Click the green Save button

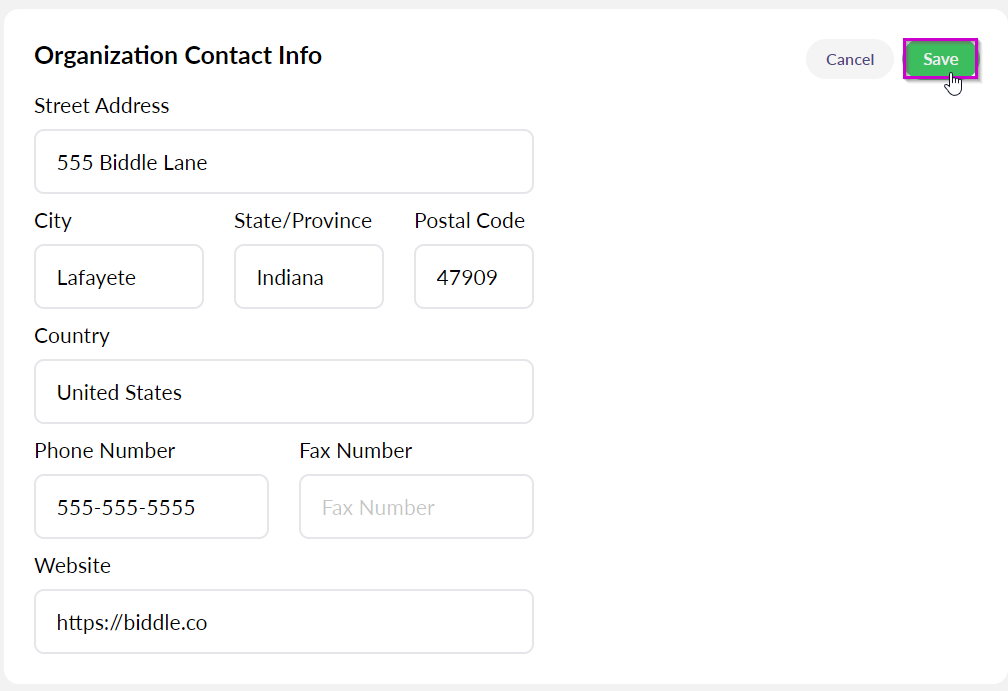tap(940, 58)
